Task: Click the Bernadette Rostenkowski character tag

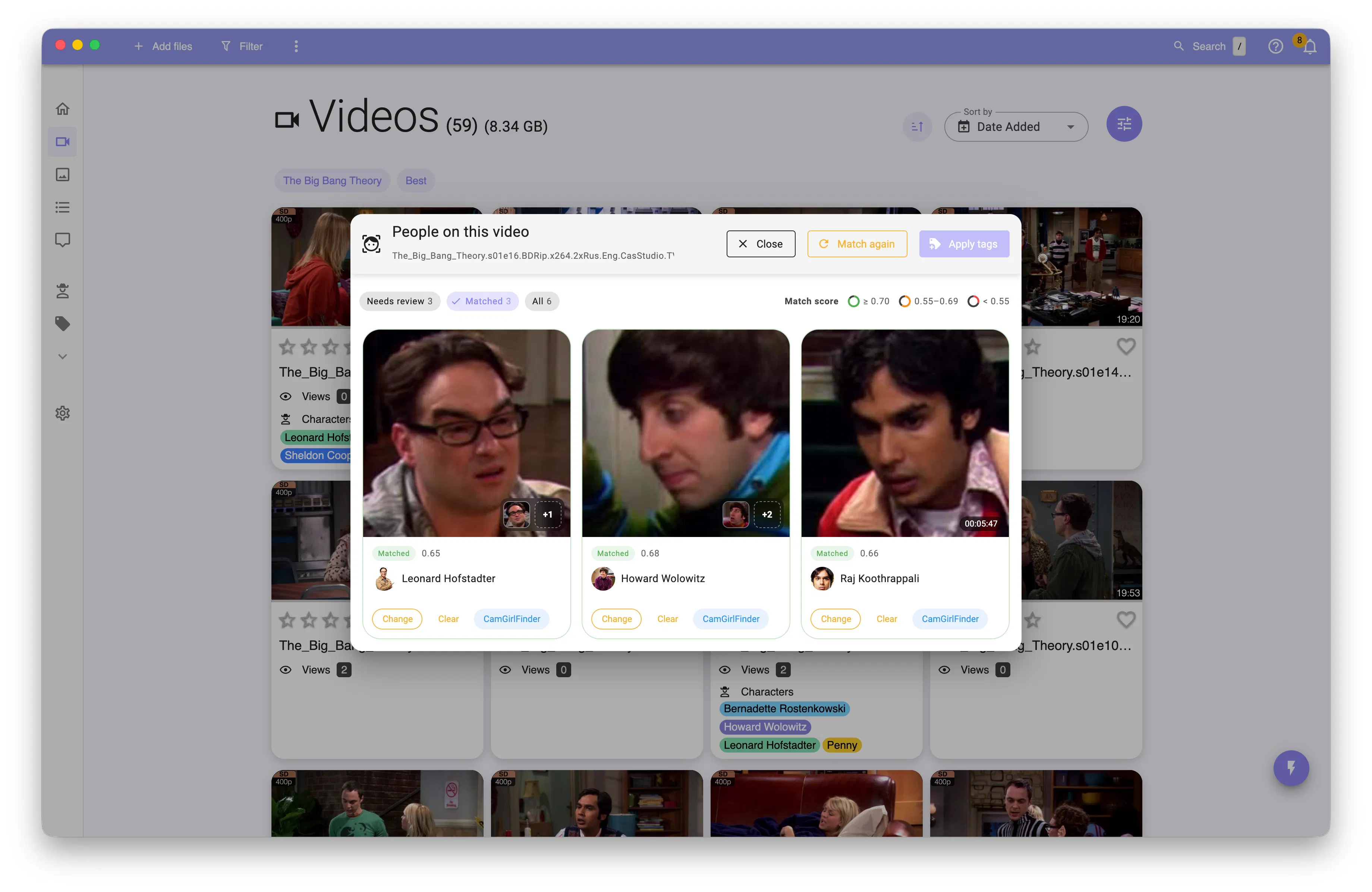Action: click(784, 709)
